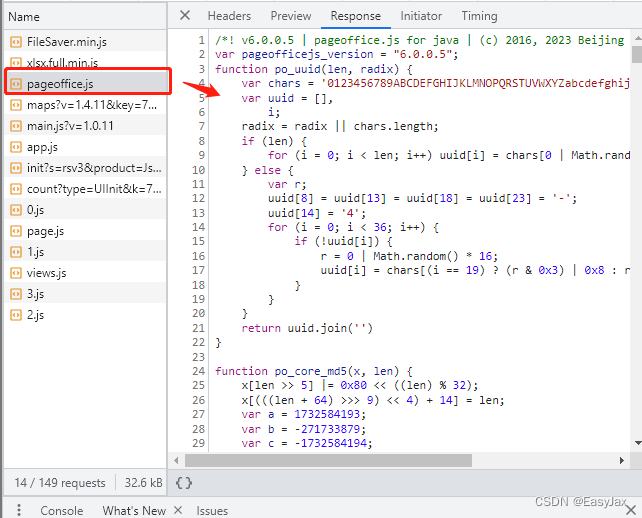Select the 3.js request

[x=85, y=294]
